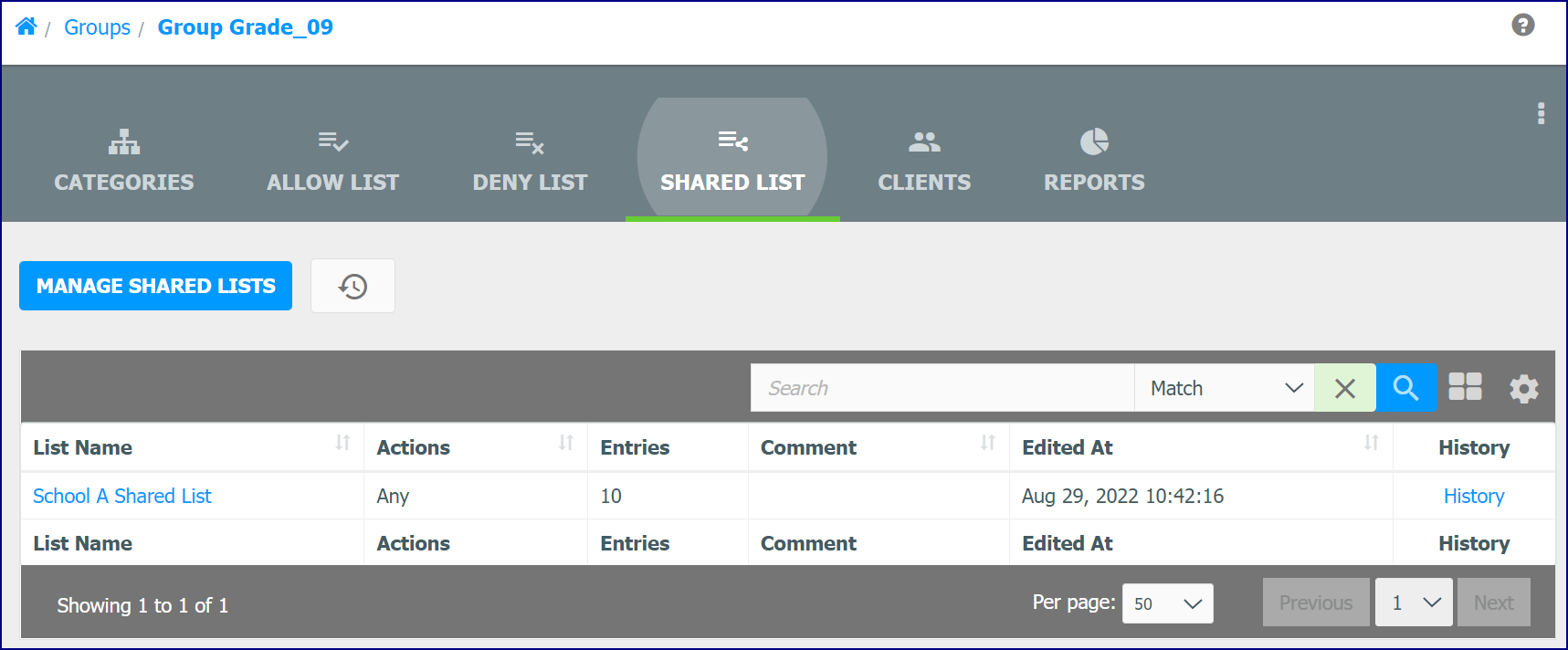Go to the home icon in breadcrumb
The image size is (1568, 650).
pyautogui.click(x=26, y=26)
